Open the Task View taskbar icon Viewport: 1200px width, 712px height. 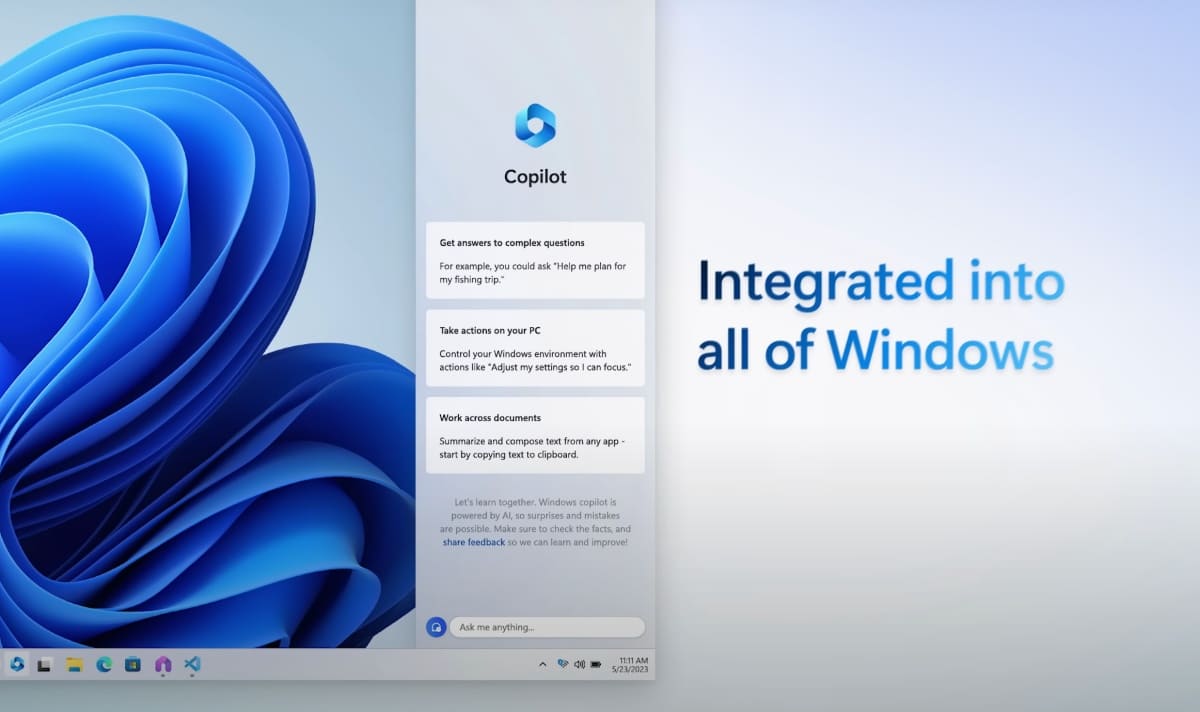(44, 665)
